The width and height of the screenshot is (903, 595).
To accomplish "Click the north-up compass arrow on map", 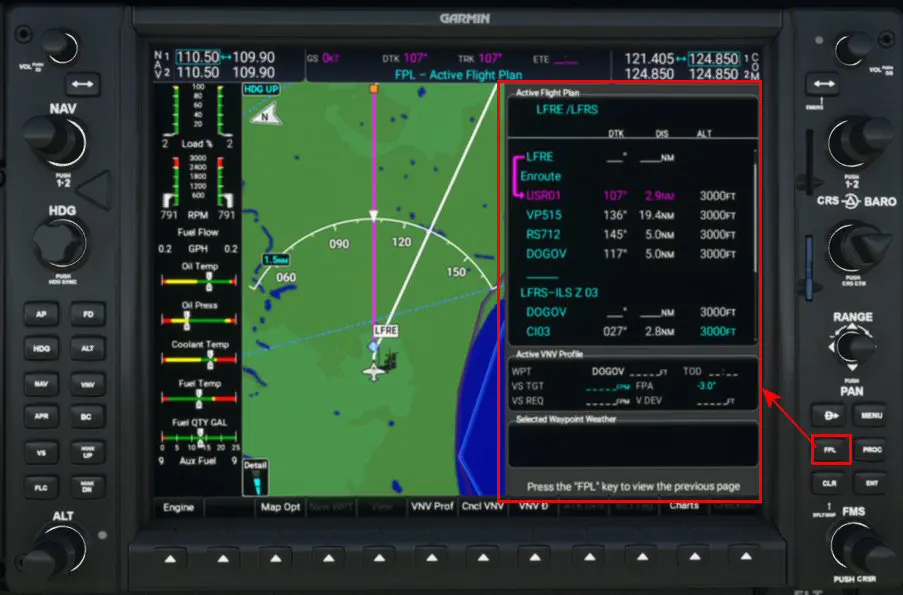I will click(267, 114).
